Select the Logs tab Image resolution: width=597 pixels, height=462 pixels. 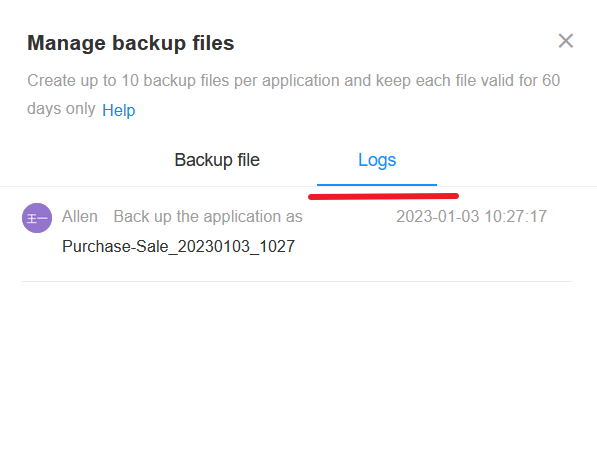[x=377, y=160]
